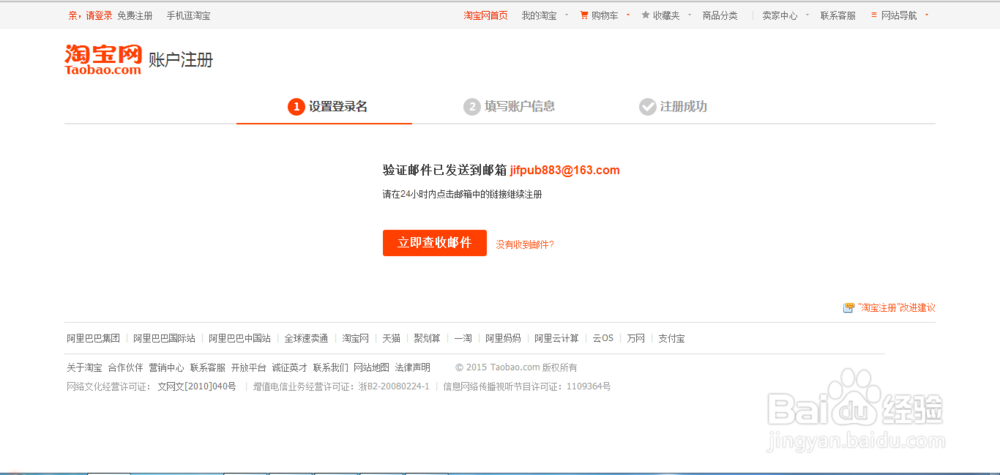The height and width of the screenshot is (475, 1000).
Task: Click the 改进建议 feedback icon
Action: (x=848, y=308)
